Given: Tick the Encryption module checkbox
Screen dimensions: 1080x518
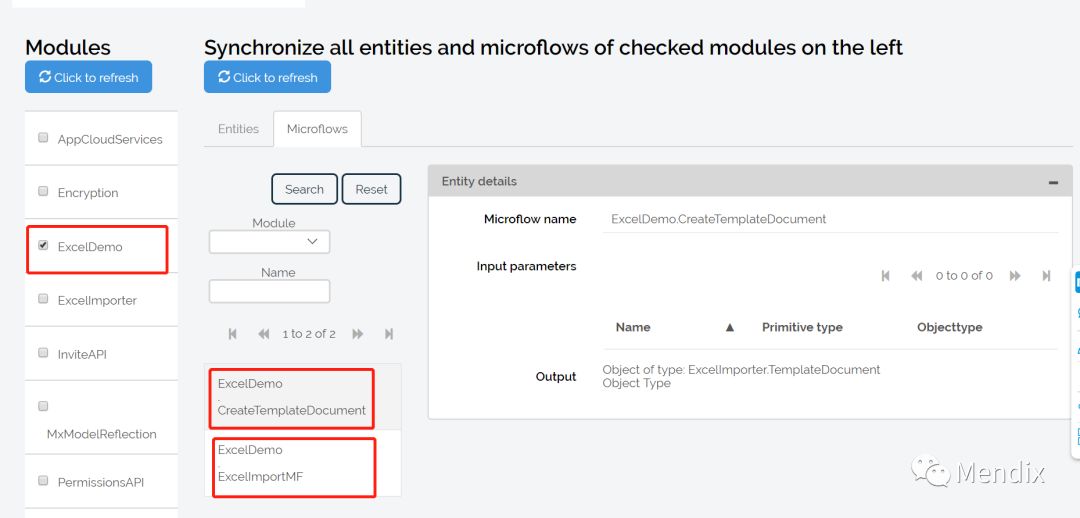Looking at the screenshot, I should [x=43, y=191].
